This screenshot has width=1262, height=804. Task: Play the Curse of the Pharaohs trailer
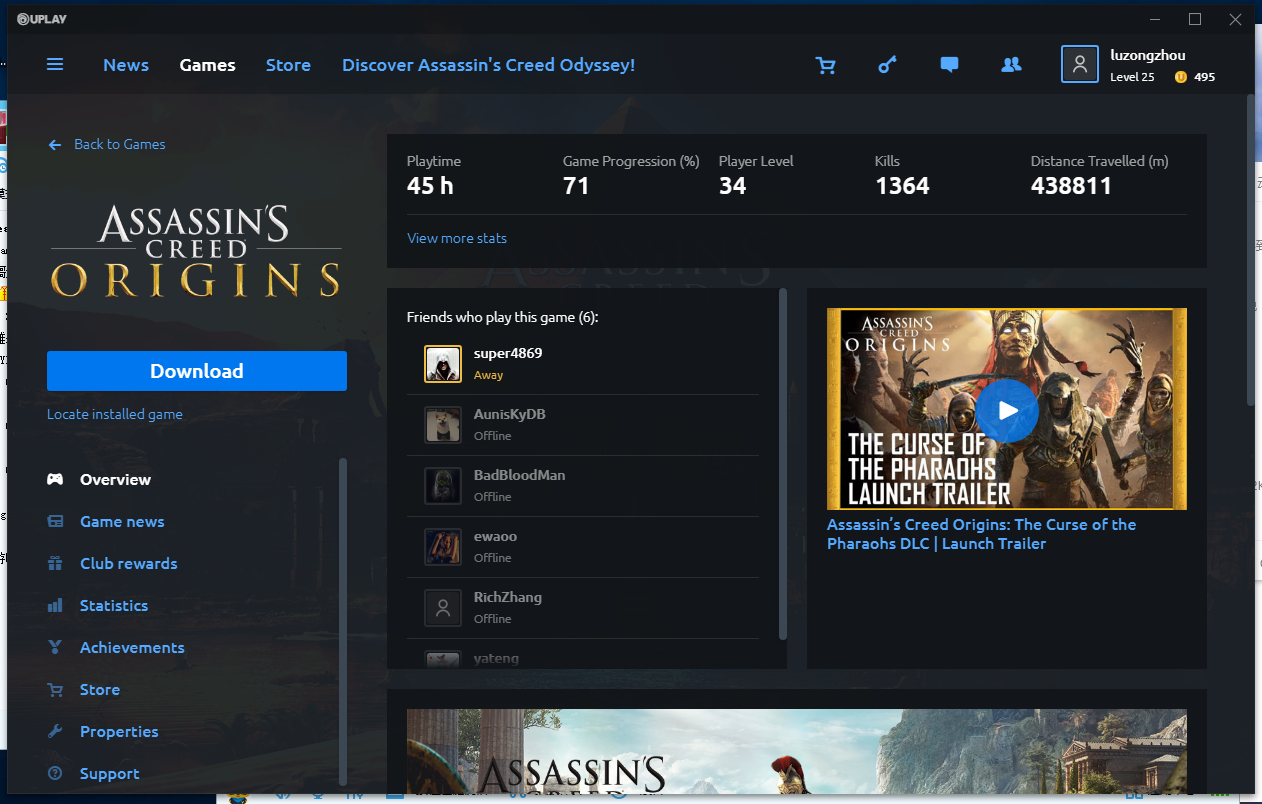[1007, 410]
